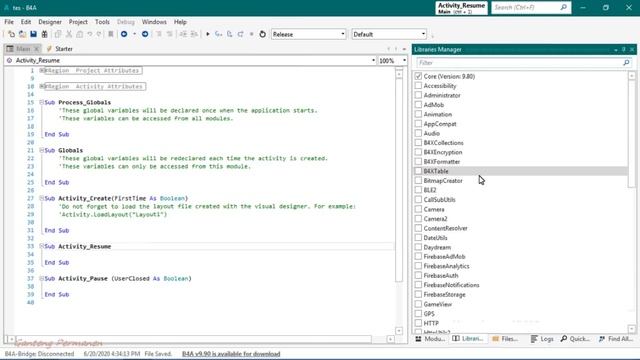The image size is (640, 360).
Task: Enable the AdMob library checkbox
Action: coord(418,104)
